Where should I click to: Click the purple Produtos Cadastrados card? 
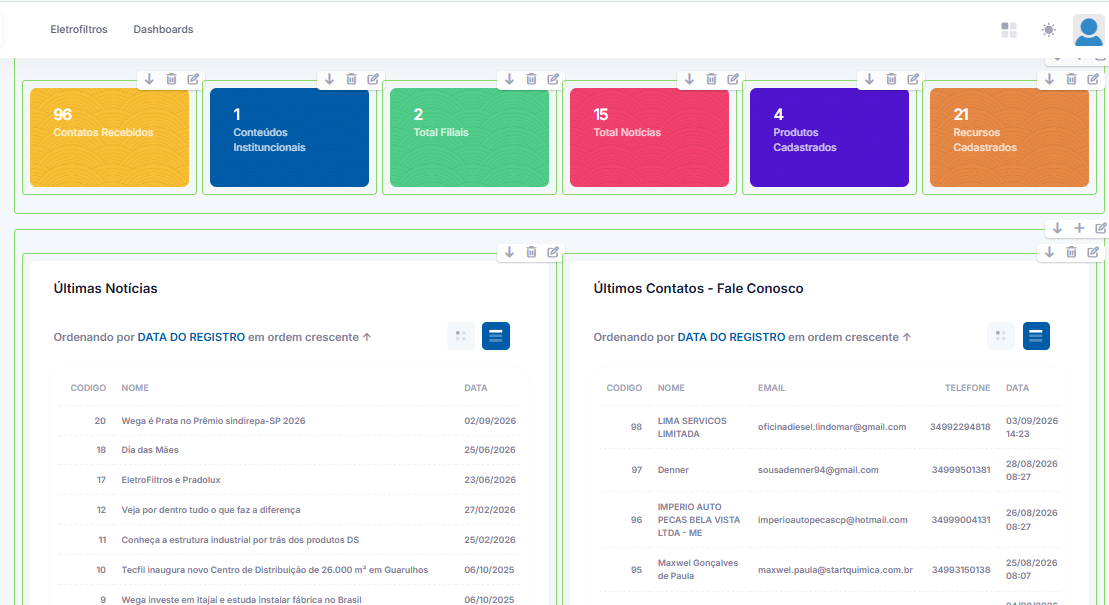830,138
